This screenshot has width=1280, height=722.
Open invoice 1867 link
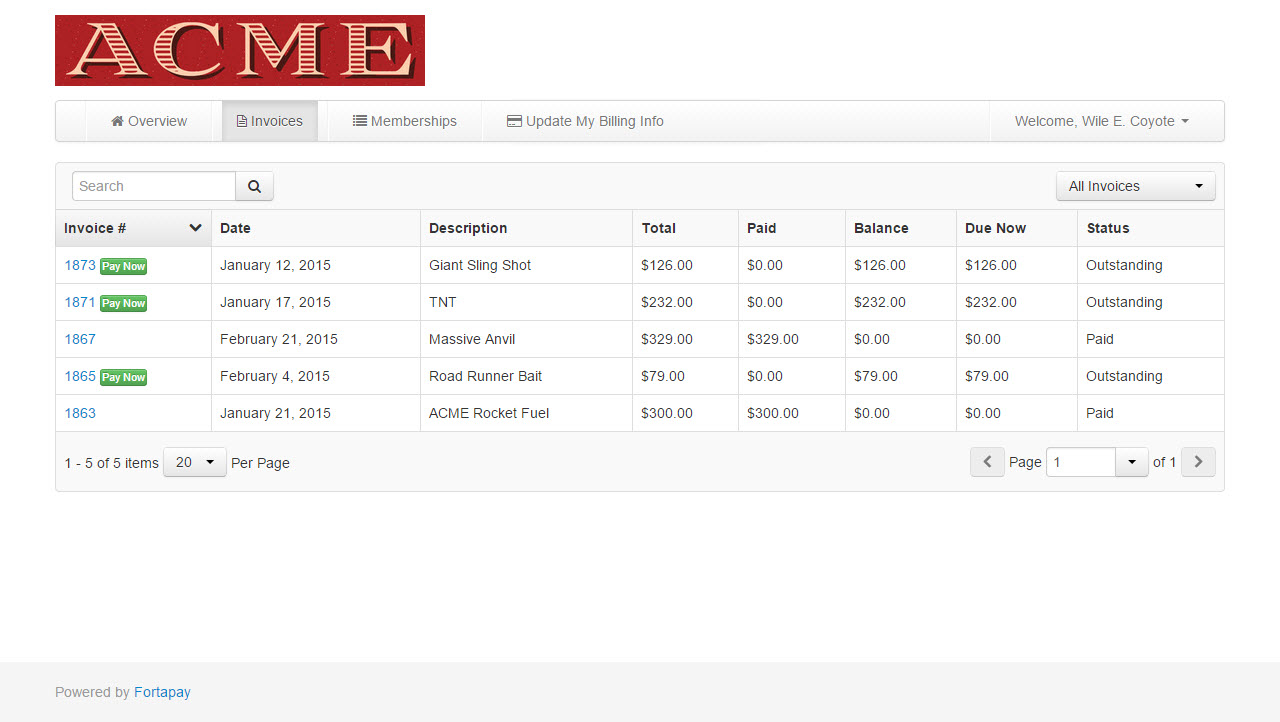80,339
